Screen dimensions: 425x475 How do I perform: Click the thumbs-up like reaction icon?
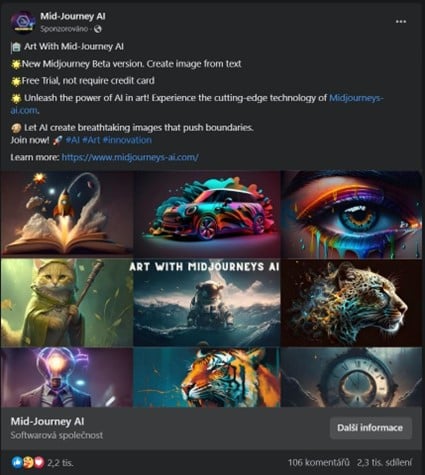click(x=17, y=462)
